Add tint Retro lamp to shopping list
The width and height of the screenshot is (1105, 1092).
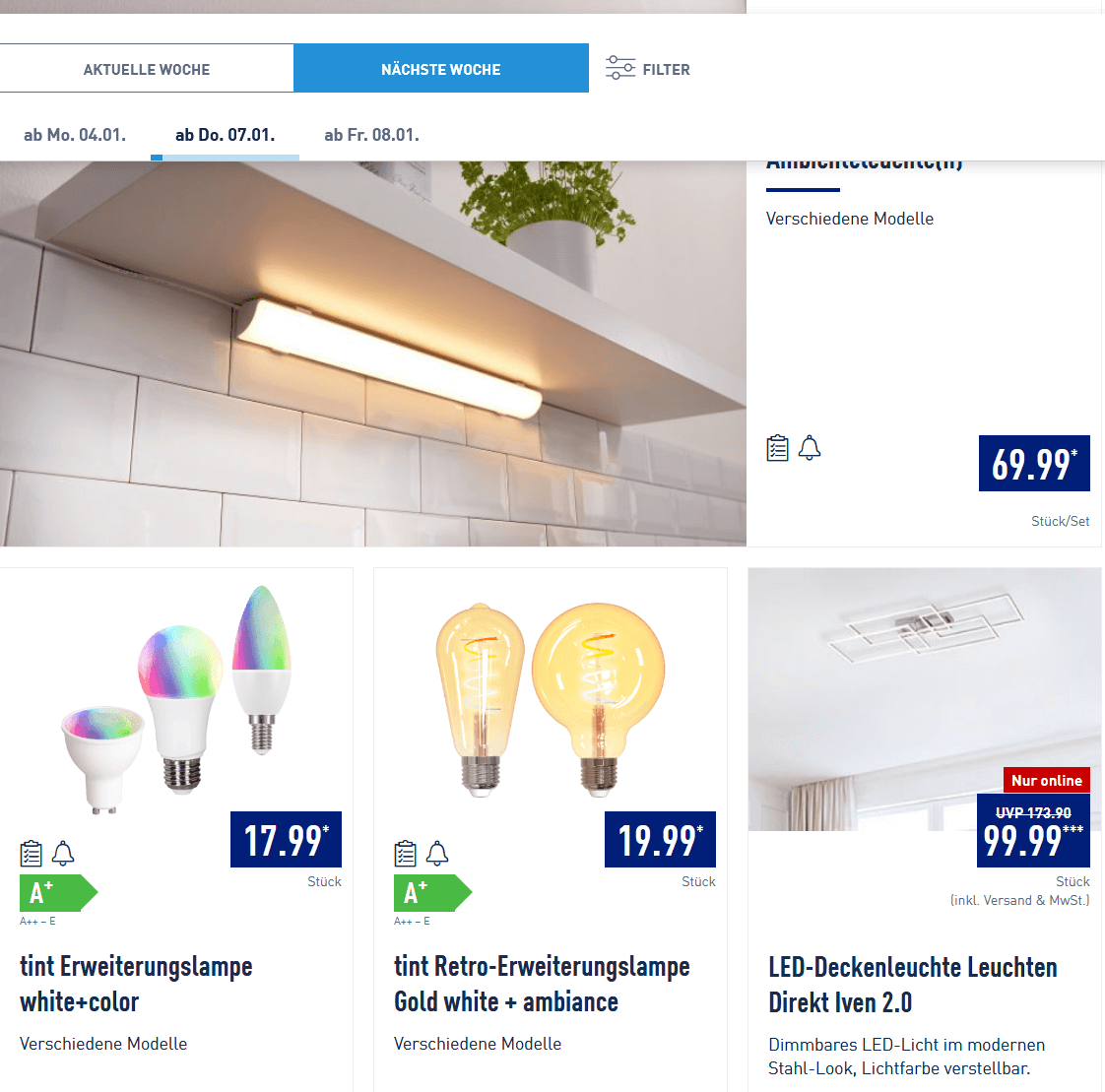tap(405, 853)
